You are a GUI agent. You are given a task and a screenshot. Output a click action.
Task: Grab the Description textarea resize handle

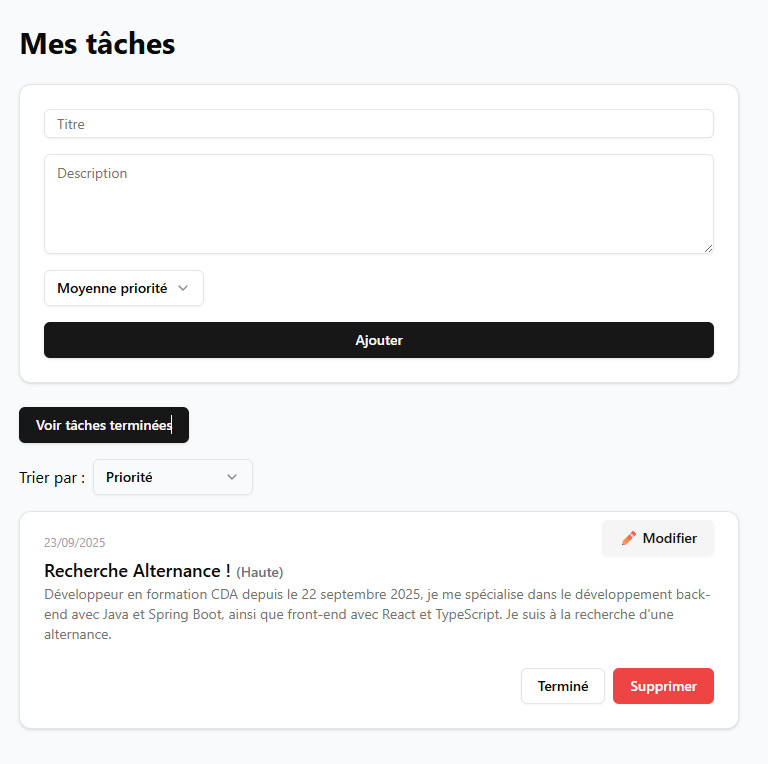[x=708, y=248]
